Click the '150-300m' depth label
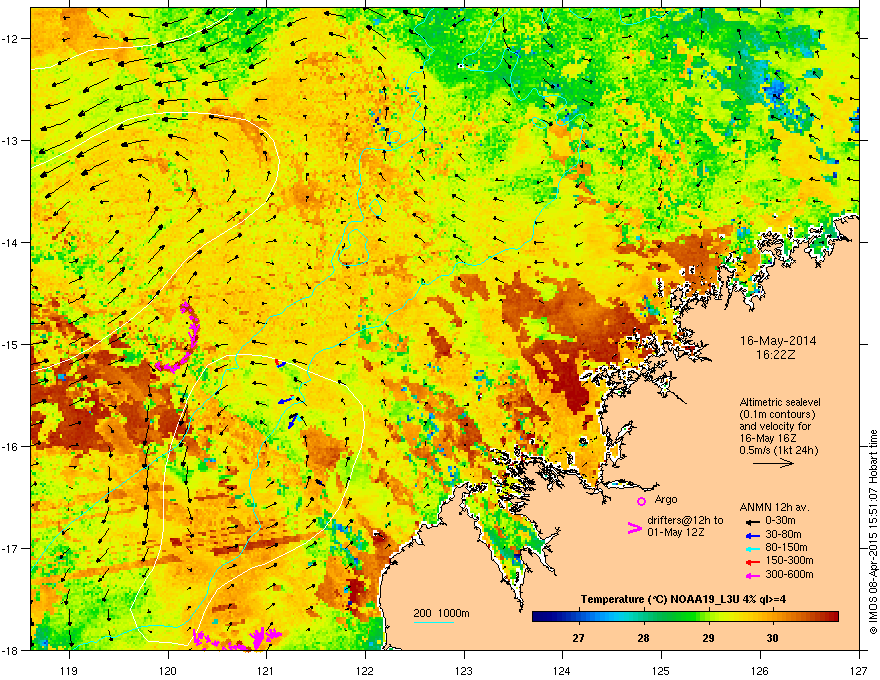 point(789,560)
